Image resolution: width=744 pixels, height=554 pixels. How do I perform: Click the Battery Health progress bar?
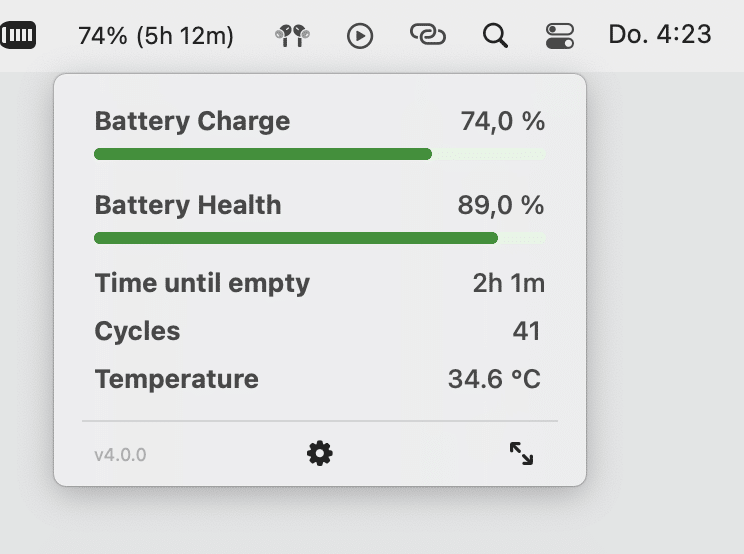coord(320,238)
